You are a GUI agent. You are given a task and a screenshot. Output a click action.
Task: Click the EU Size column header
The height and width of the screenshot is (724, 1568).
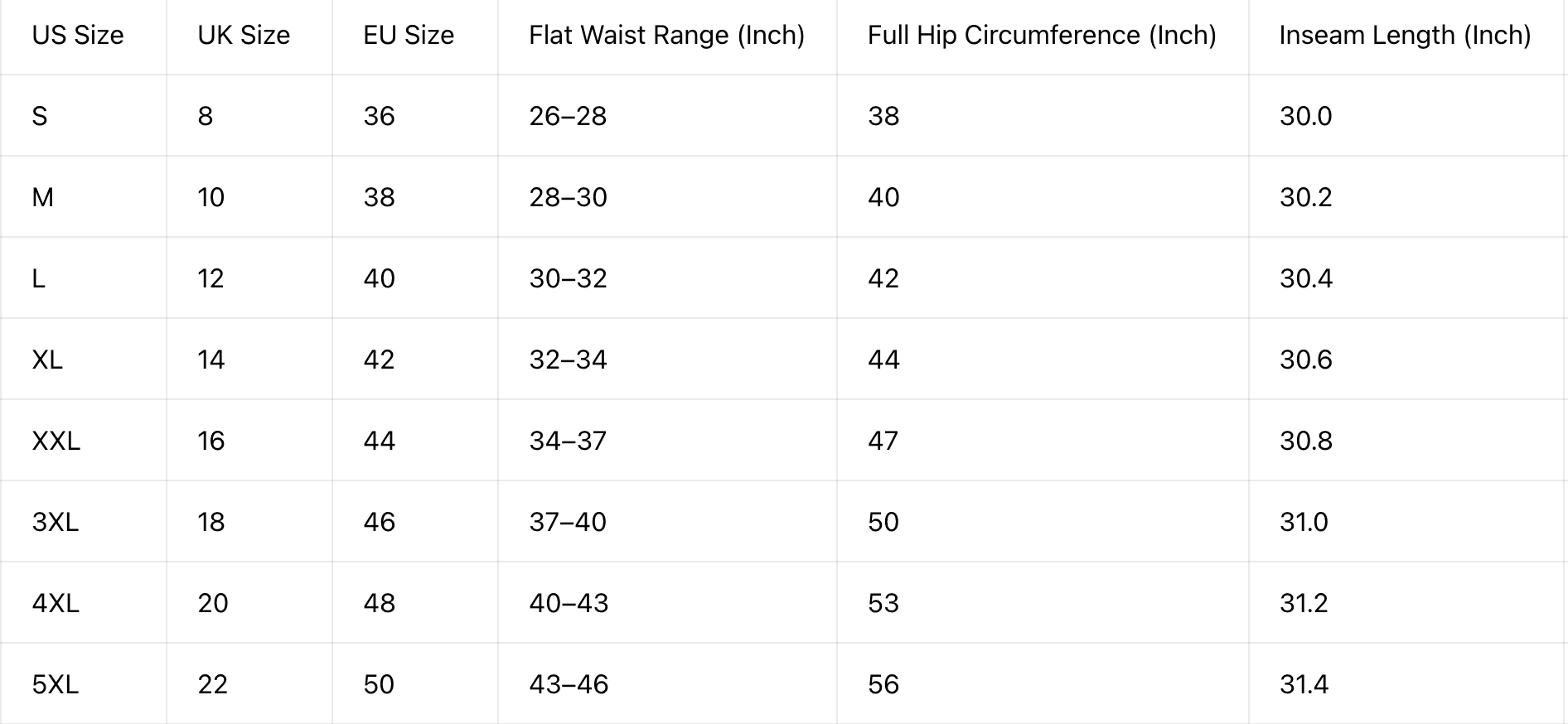(x=415, y=36)
